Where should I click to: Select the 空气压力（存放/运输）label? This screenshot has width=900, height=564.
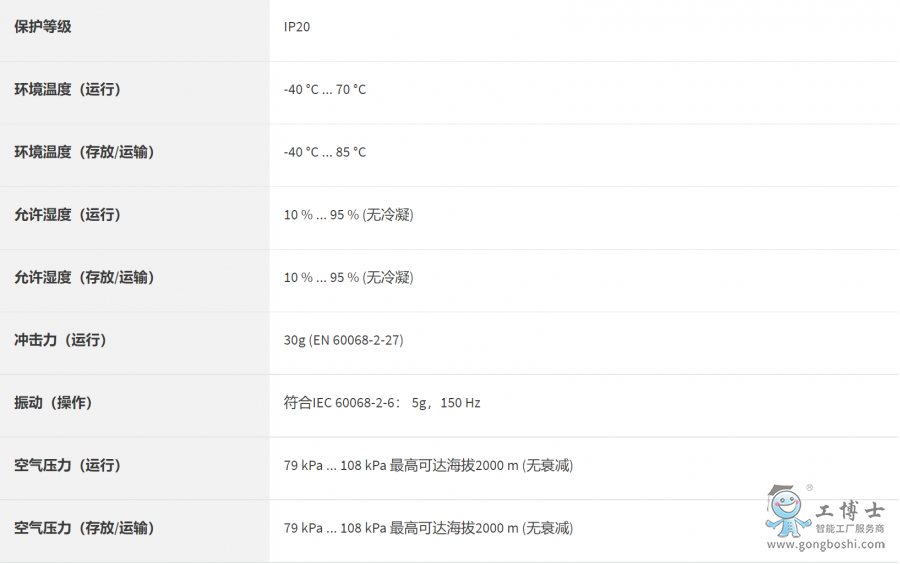click(84, 528)
